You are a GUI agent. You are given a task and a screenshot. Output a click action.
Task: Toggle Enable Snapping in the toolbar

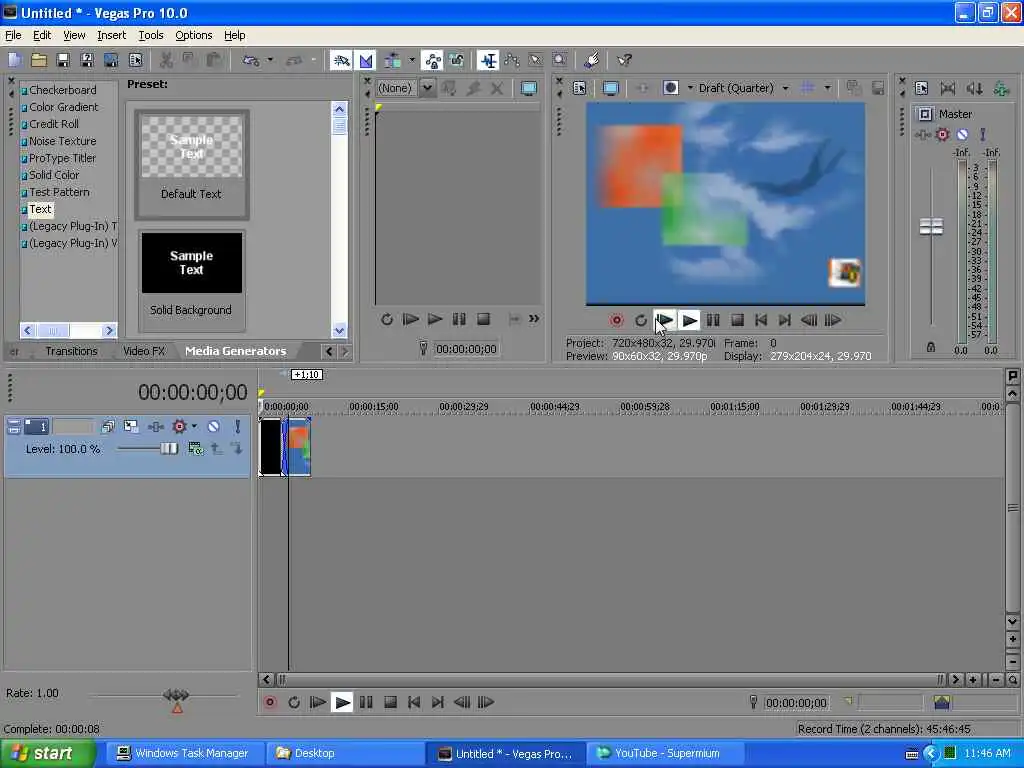(341, 61)
